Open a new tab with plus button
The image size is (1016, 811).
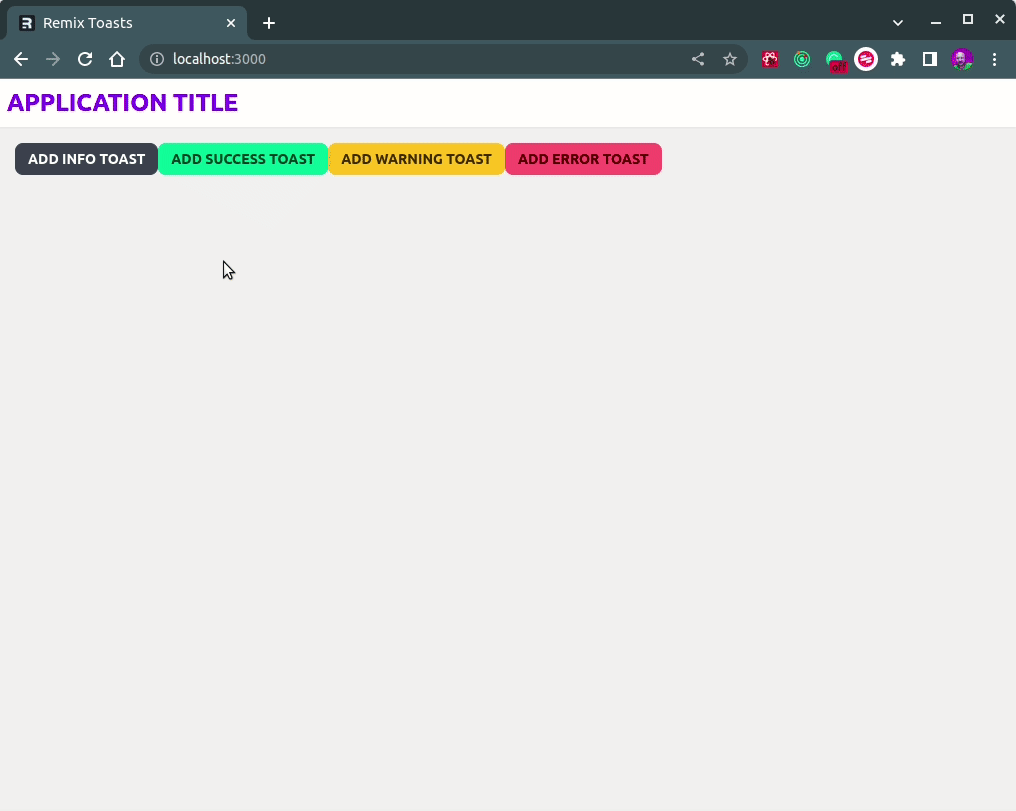coord(269,23)
